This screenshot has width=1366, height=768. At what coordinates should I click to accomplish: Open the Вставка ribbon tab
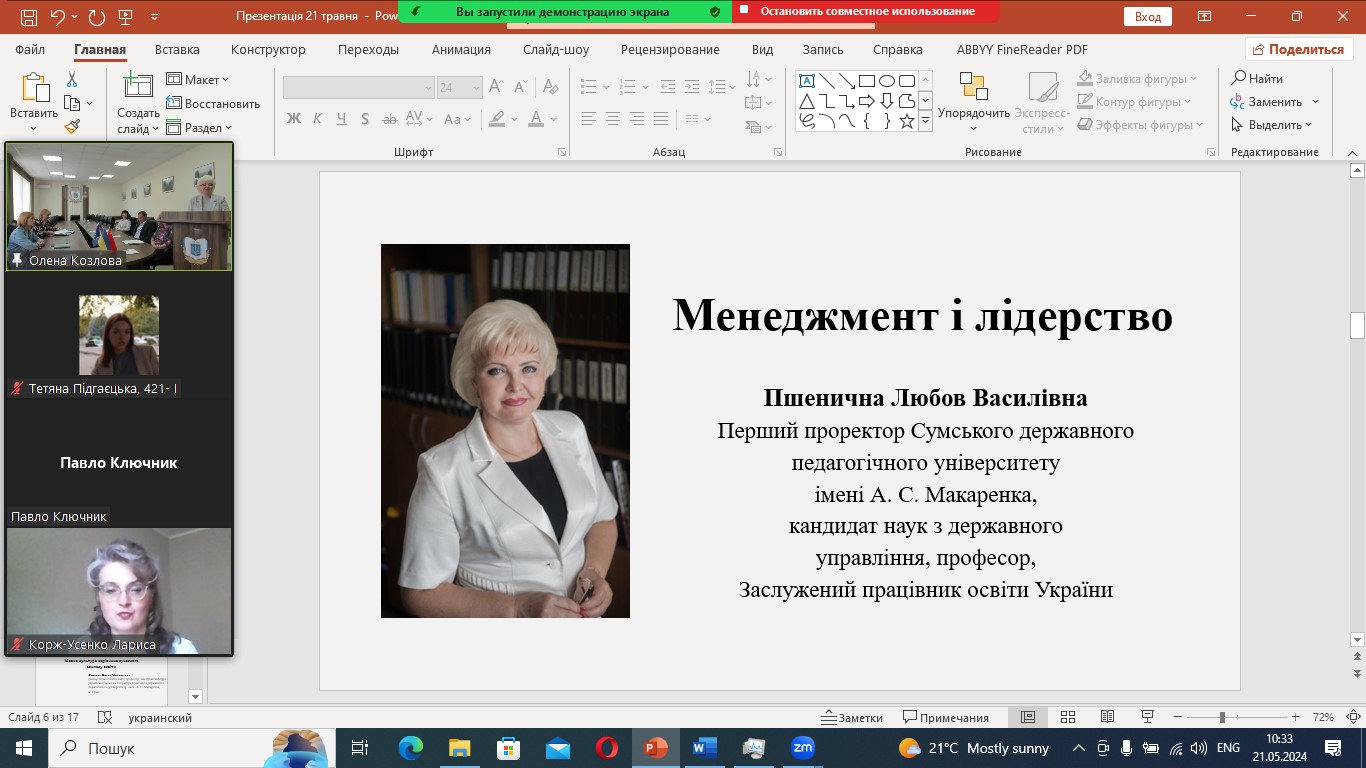(x=177, y=50)
